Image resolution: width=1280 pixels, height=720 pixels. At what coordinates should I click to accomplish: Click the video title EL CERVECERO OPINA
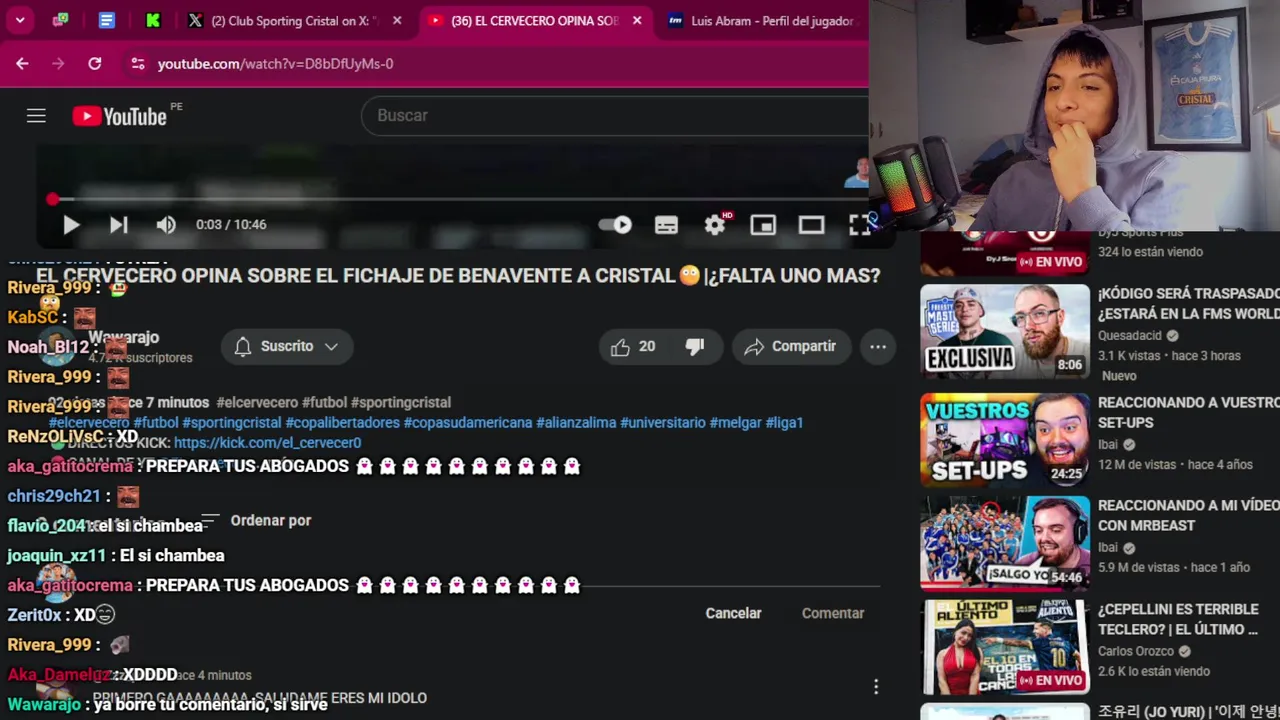click(458, 276)
